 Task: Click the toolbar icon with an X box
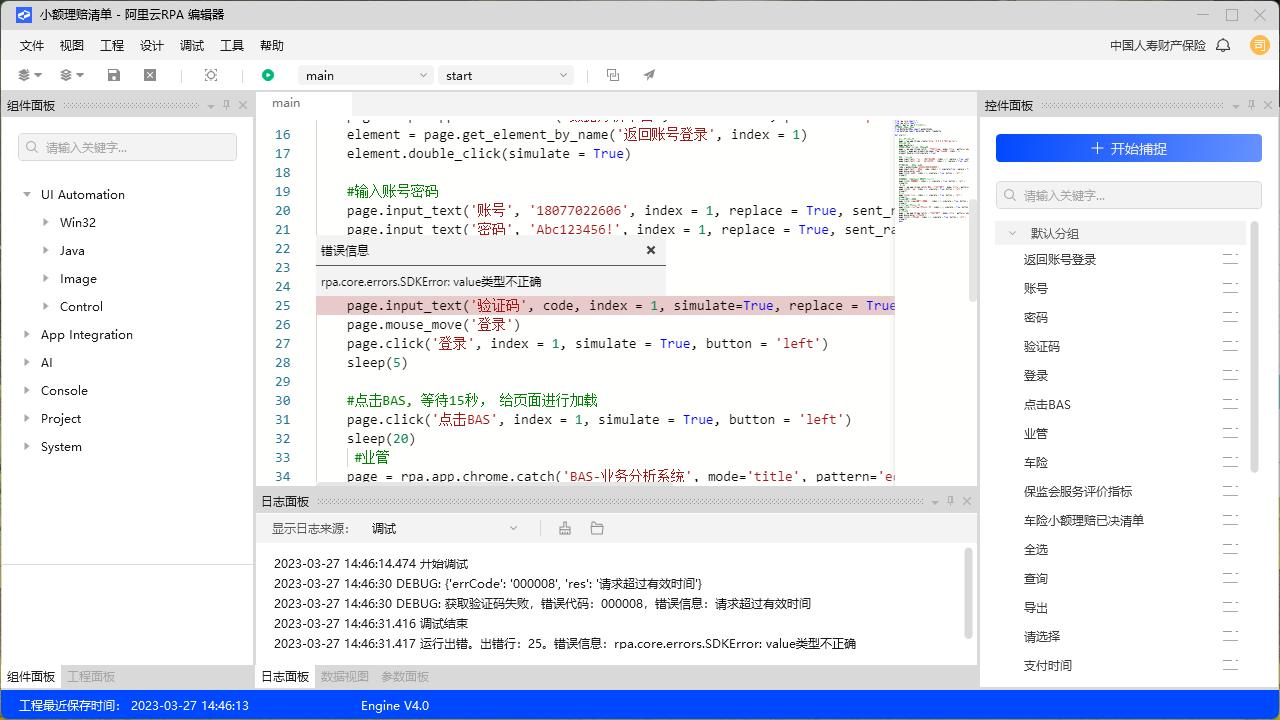[x=150, y=75]
